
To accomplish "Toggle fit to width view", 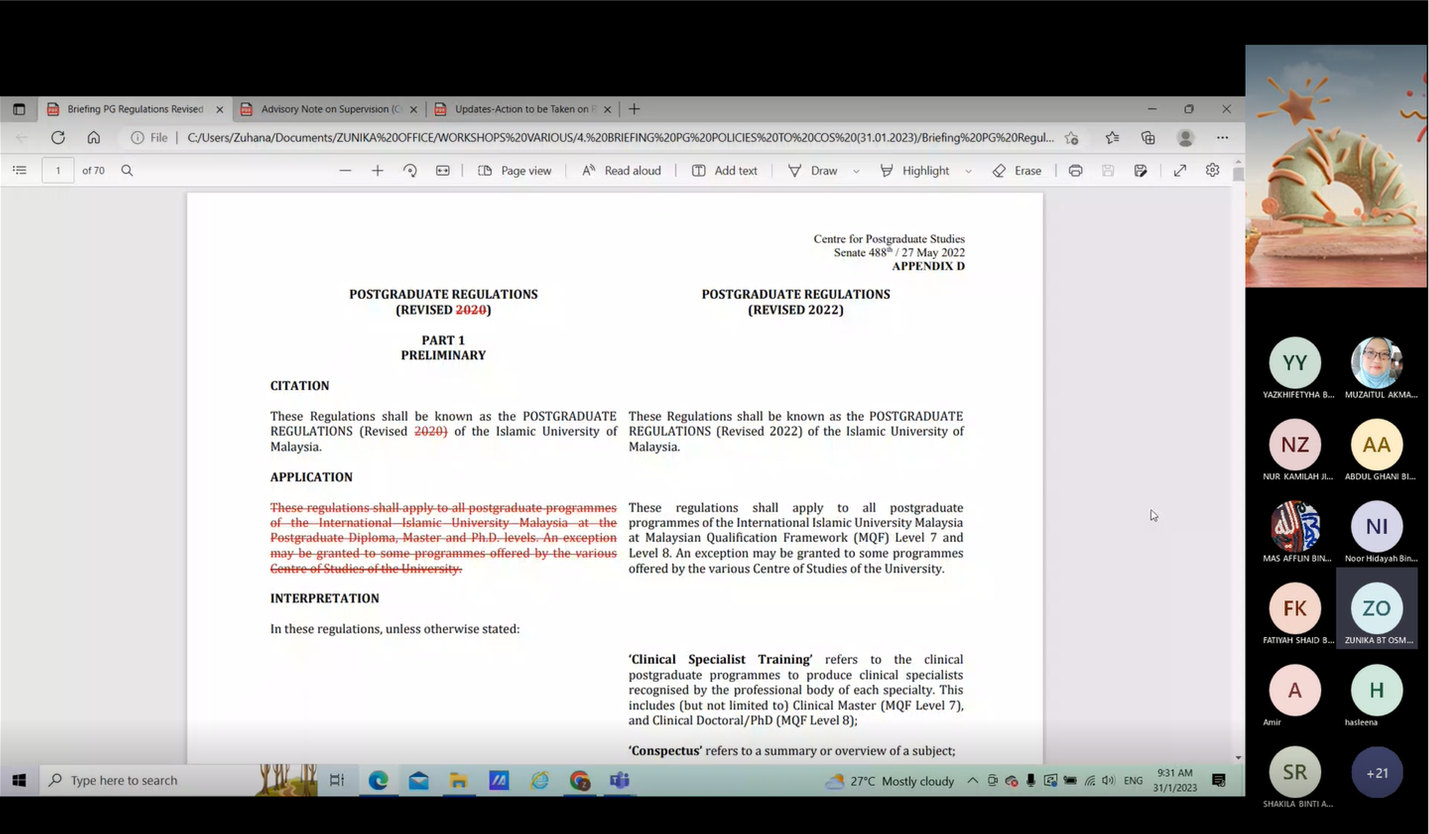I will [443, 170].
